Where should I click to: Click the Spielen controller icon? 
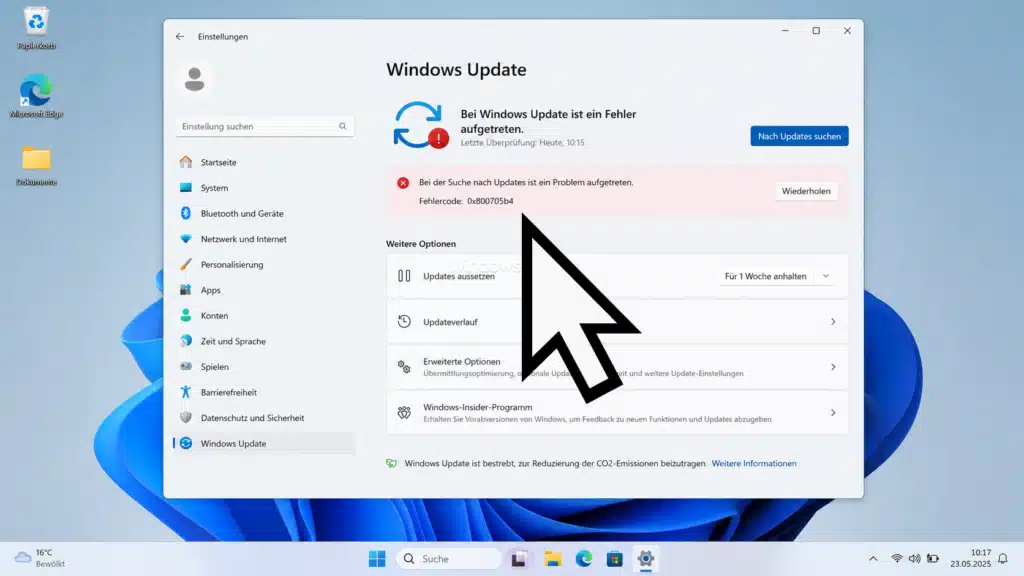click(x=185, y=366)
